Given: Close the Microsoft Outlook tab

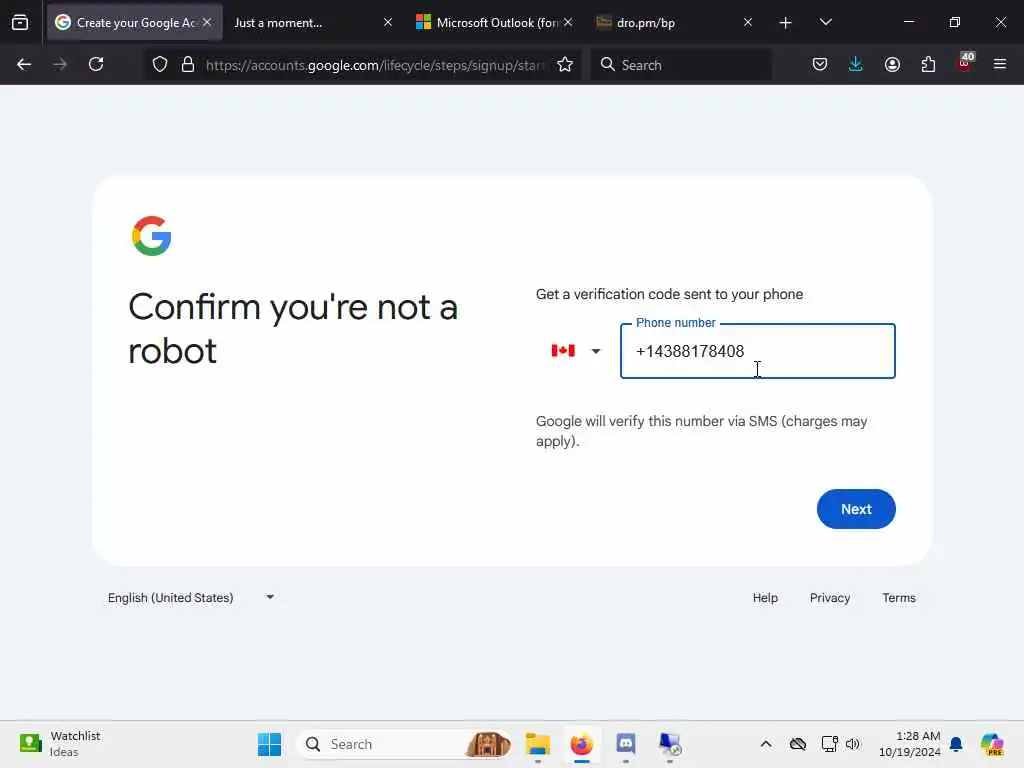Looking at the screenshot, I should [x=568, y=22].
